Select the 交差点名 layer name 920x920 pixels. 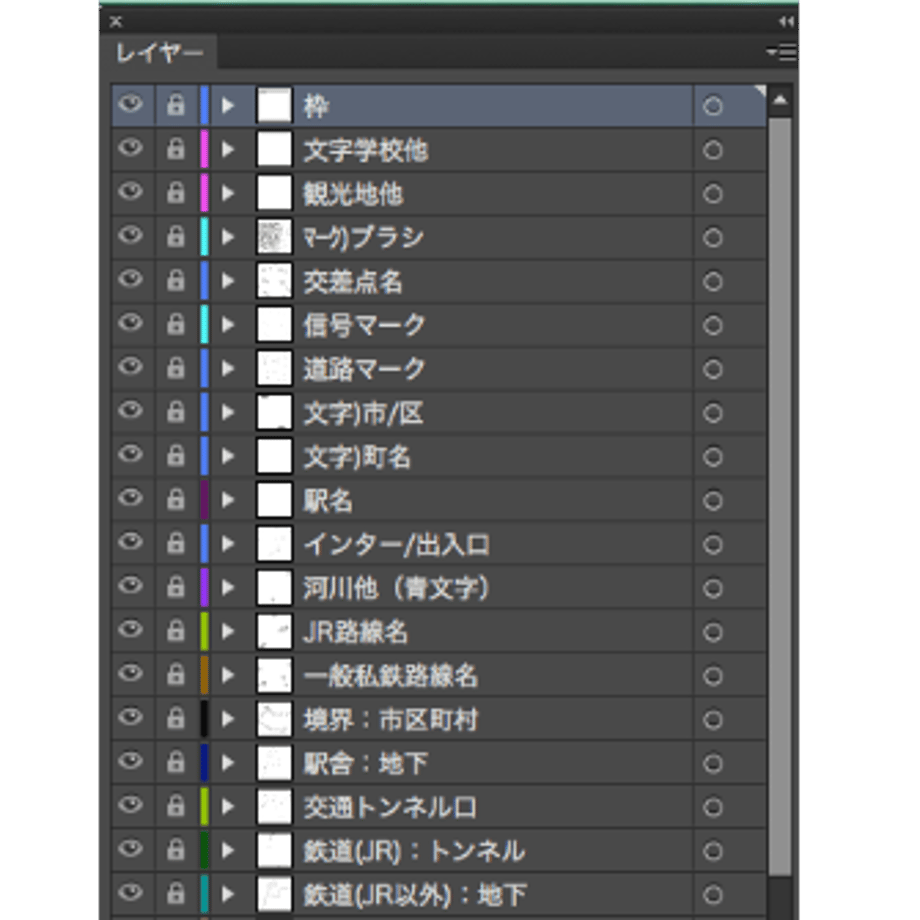tap(353, 282)
